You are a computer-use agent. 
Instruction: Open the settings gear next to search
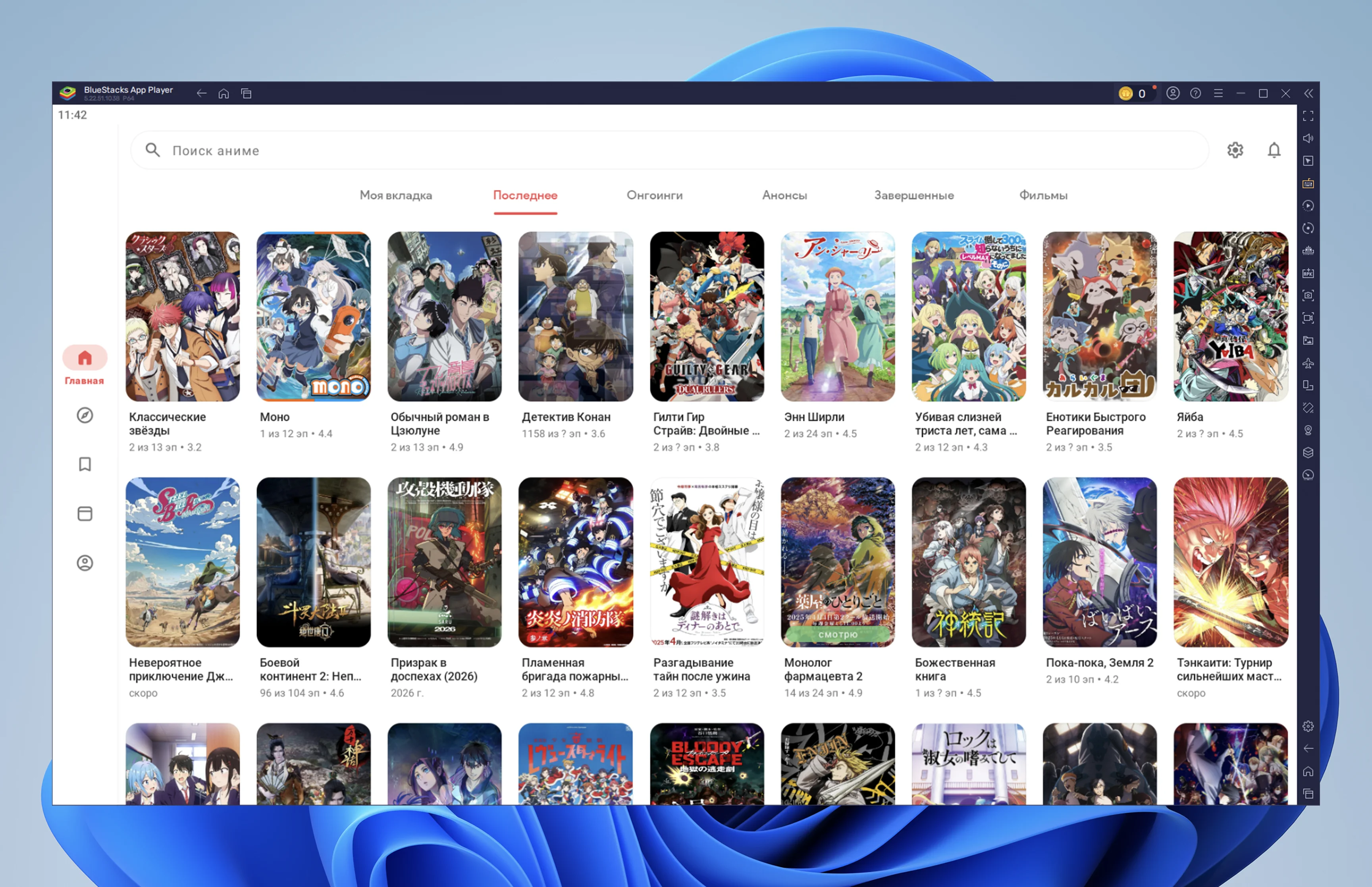1235,150
